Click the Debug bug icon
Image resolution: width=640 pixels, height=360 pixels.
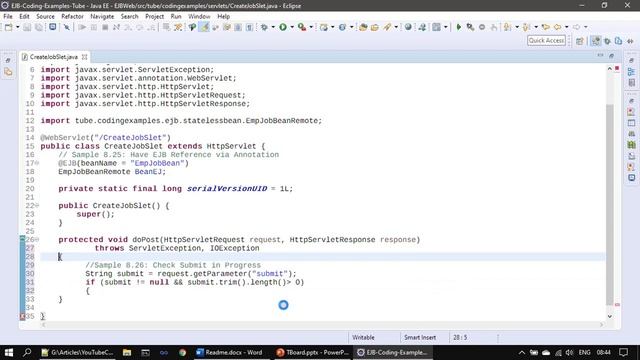tap(264, 27)
